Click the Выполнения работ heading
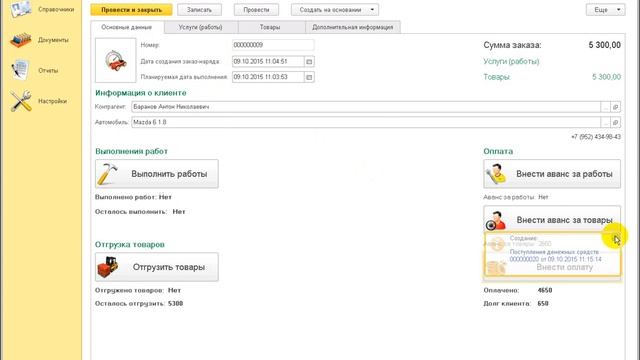 click(131, 151)
